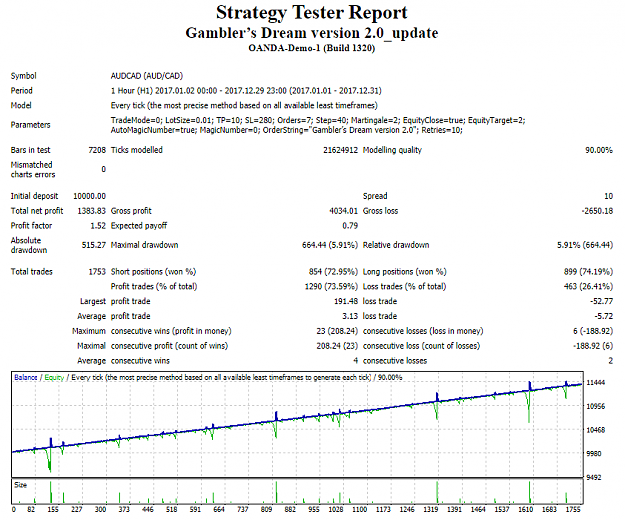Image resolution: width=625 pixels, height=520 pixels.
Task: Click the Equity legend label in chart
Action: pos(54,377)
